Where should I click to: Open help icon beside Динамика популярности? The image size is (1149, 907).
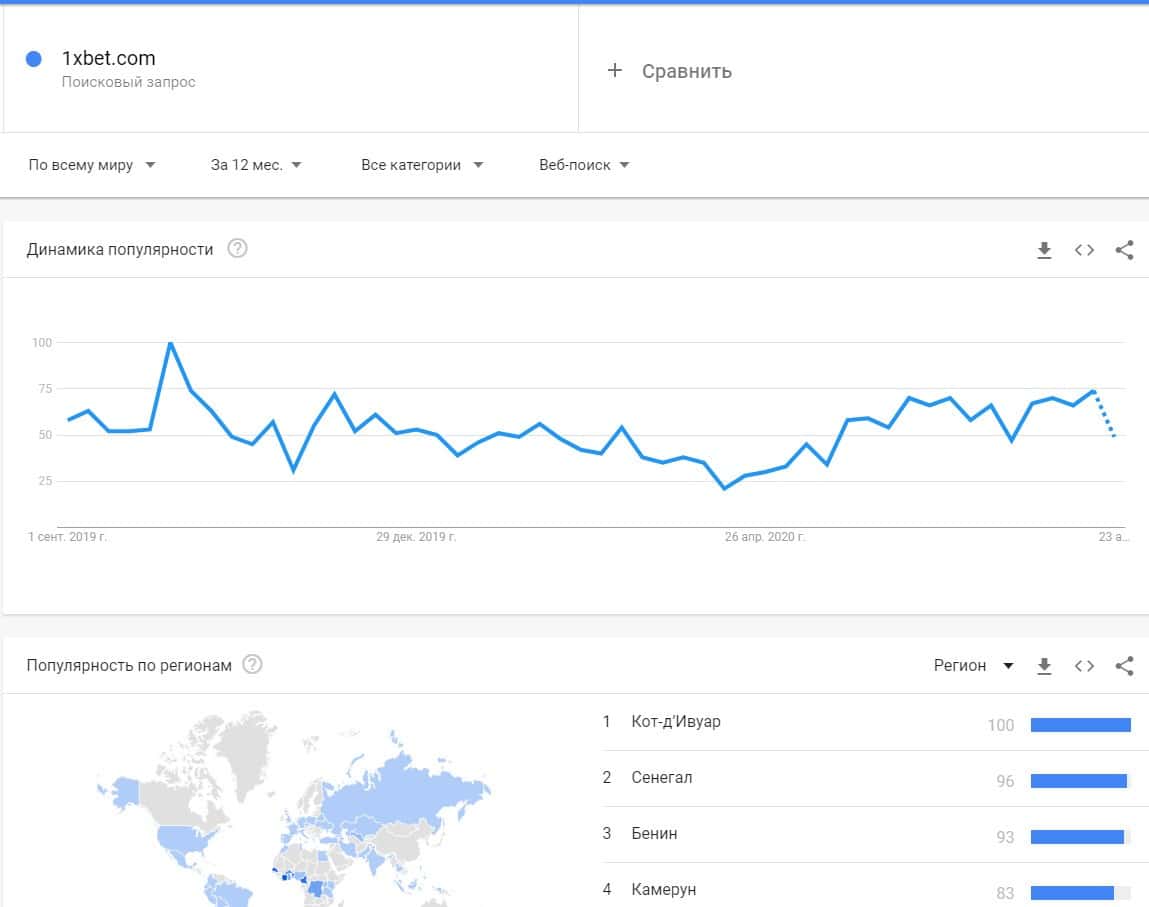(237, 249)
